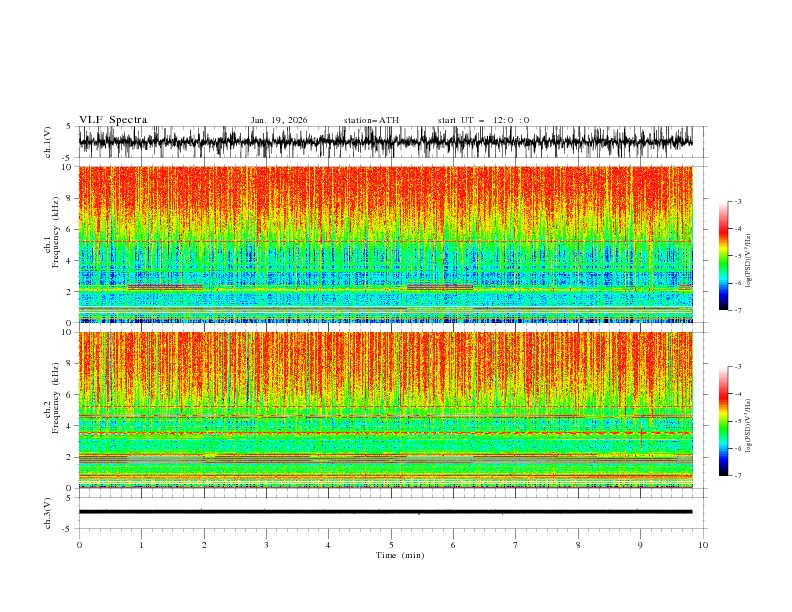Click the ch.2 PSD color bar

pyautogui.click(x=723, y=421)
